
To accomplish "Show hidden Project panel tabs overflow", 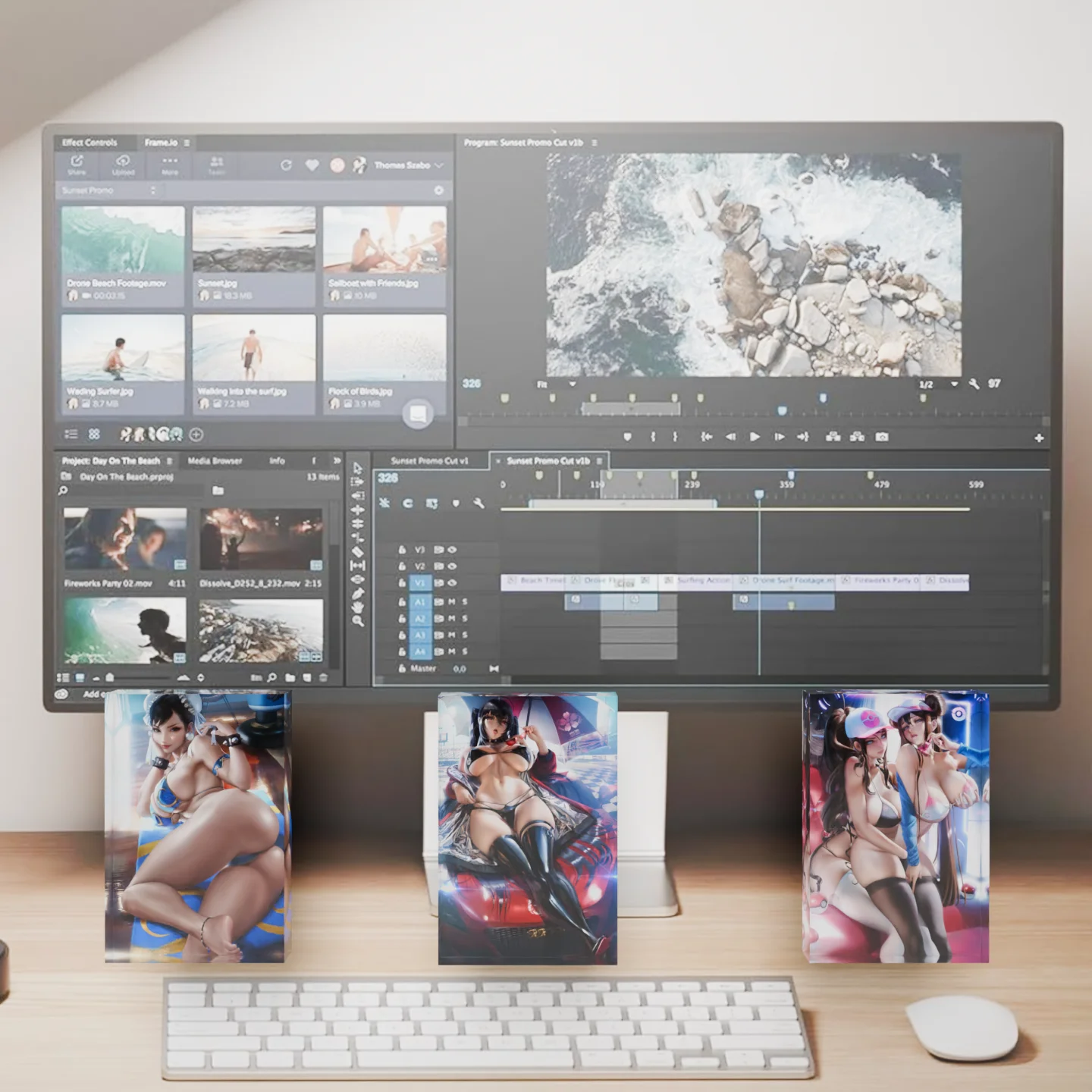I will [336, 460].
